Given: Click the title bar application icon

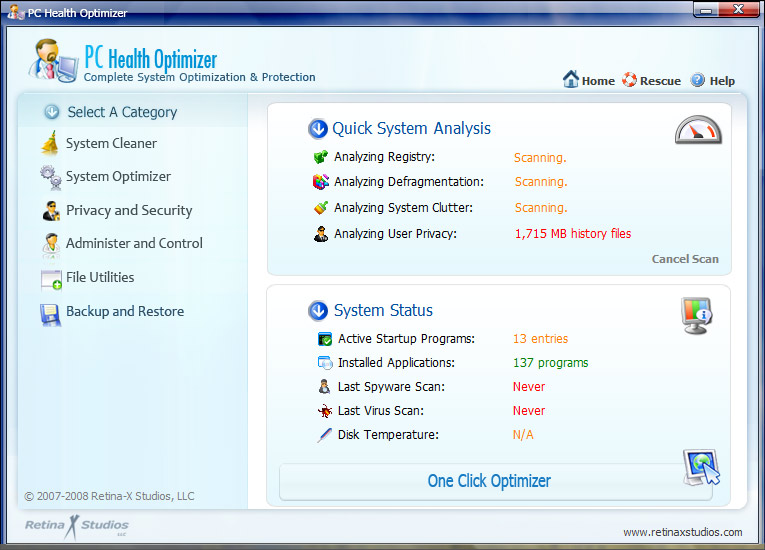Looking at the screenshot, I should pyautogui.click(x=15, y=12).
